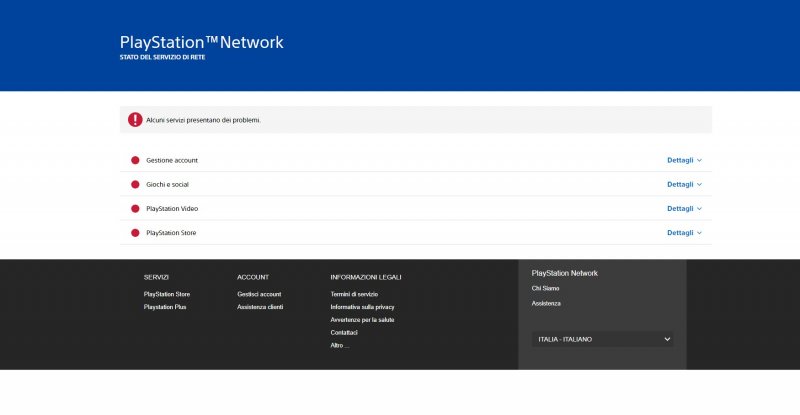The height and width of the screenshot is (415, 800).
Task: Open Assistenza clienti footer link
Action: click(x=260, y=307)
